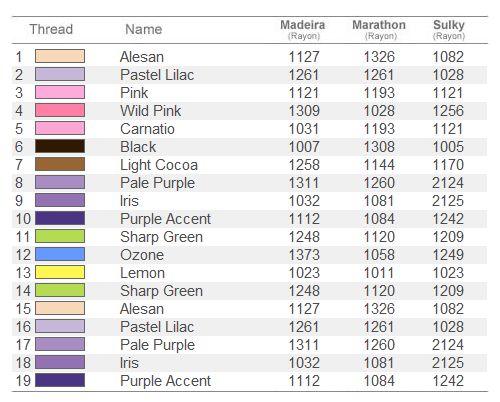Image resolution: width=500 pixels, height=402 pixels.
Task: Click the Marathon column header
Action: click(379, 29)
